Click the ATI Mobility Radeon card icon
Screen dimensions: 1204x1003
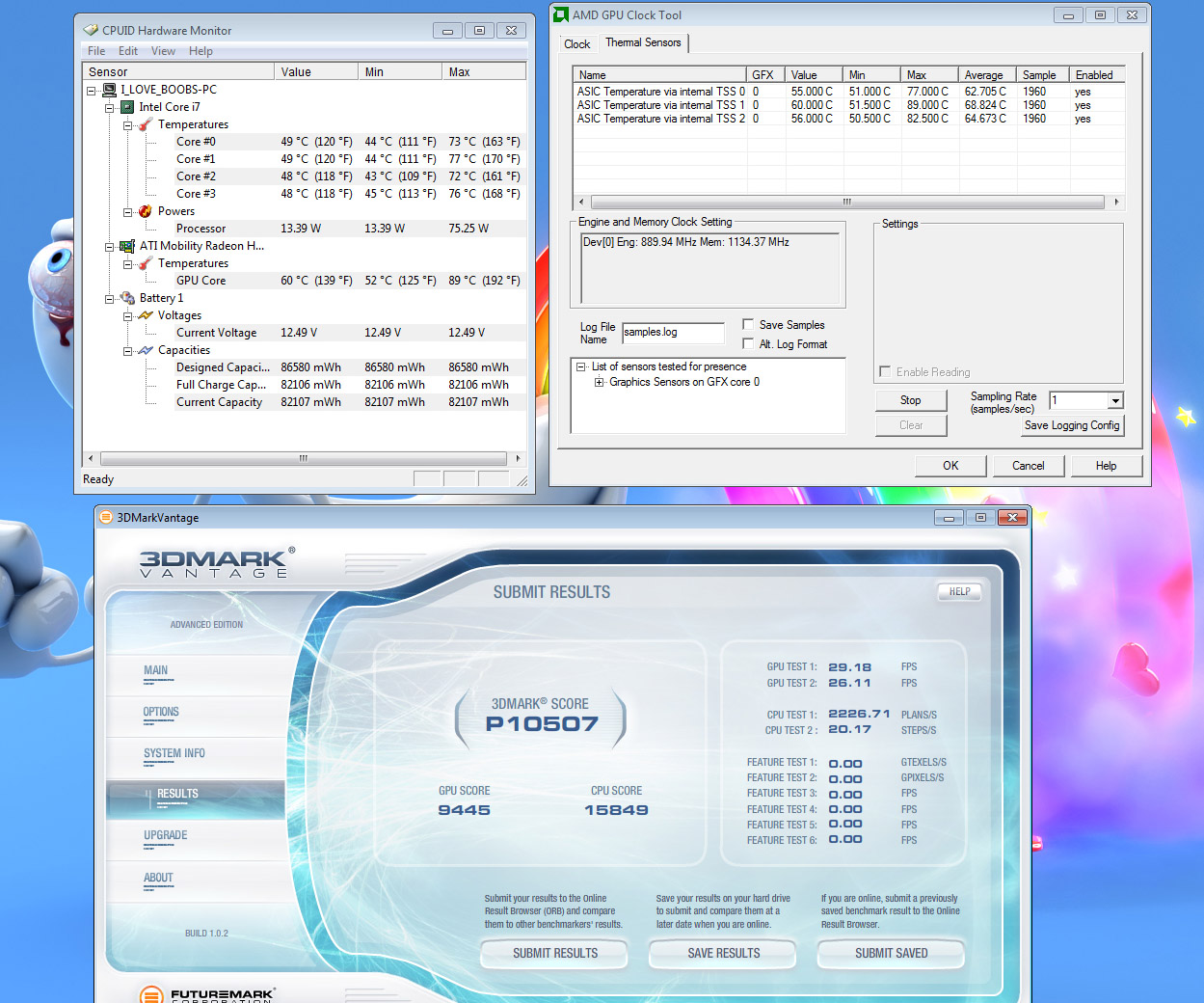coord(127,246)
